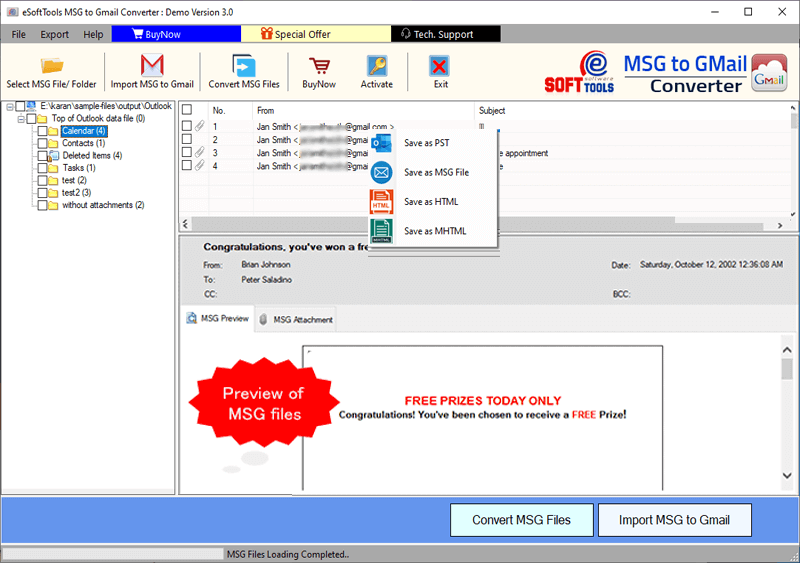
Task: Click the eSoftTools logo
Action: (579, 72)
